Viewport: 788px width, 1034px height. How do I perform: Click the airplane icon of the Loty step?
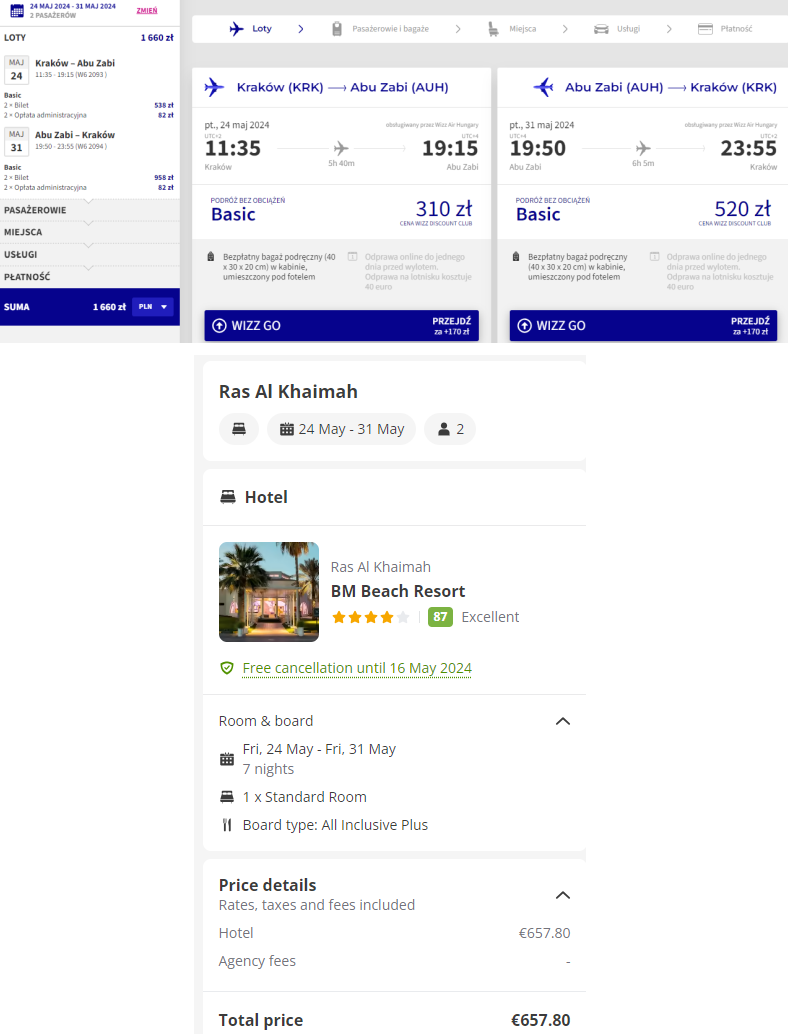tap(237, 29)
